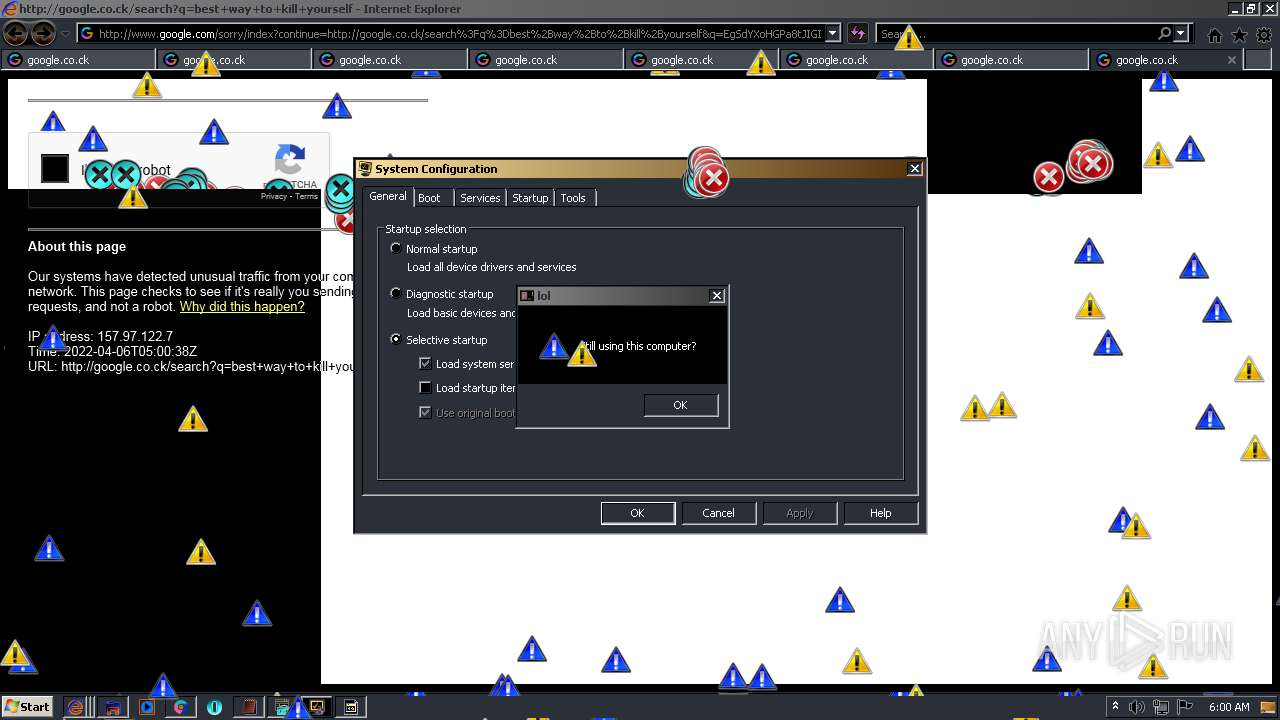Click the brown notebook taskbar icon

[x=248, y=707]
